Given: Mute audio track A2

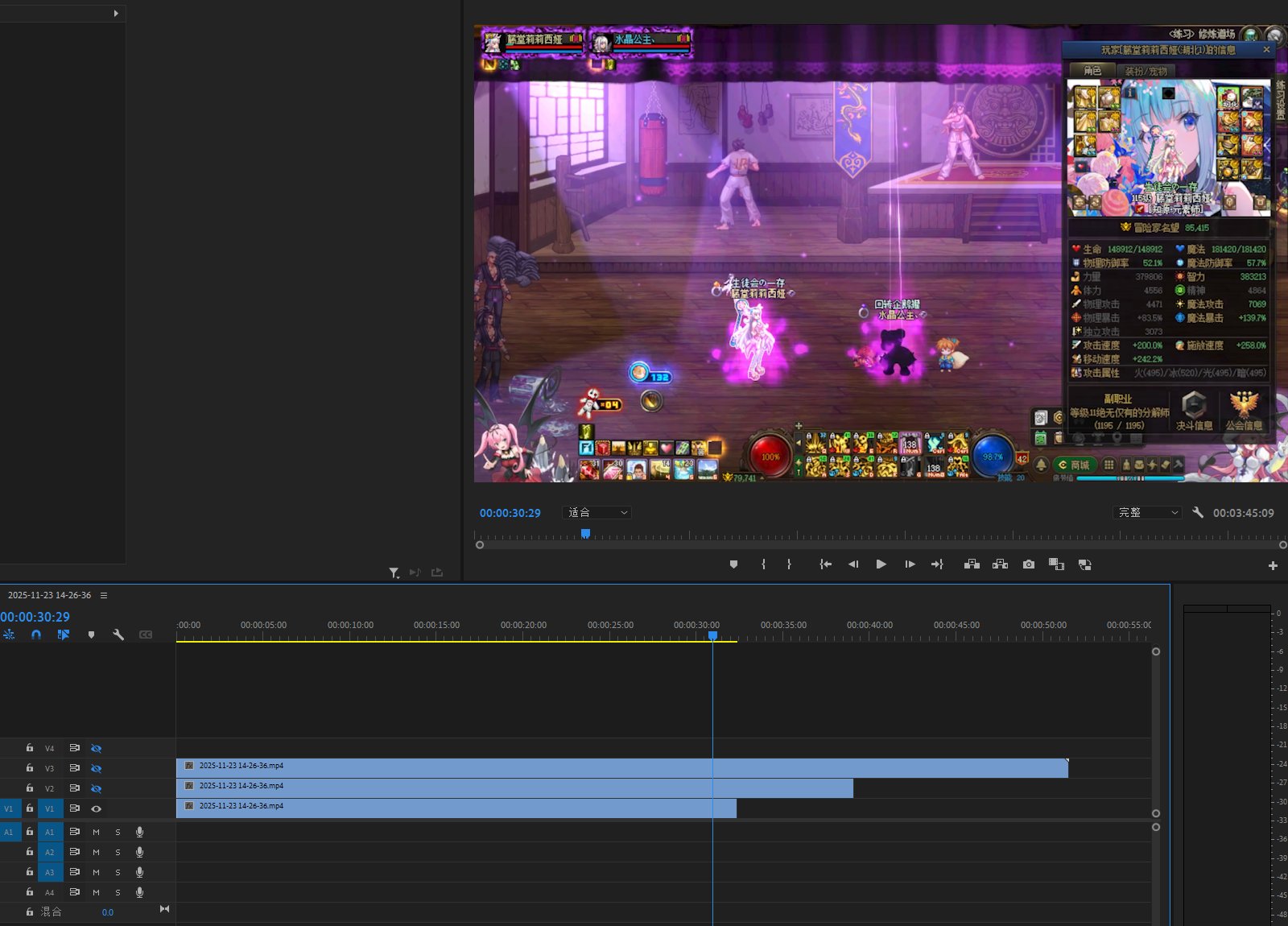Looking at the screenshot, I should click(96, 852).
